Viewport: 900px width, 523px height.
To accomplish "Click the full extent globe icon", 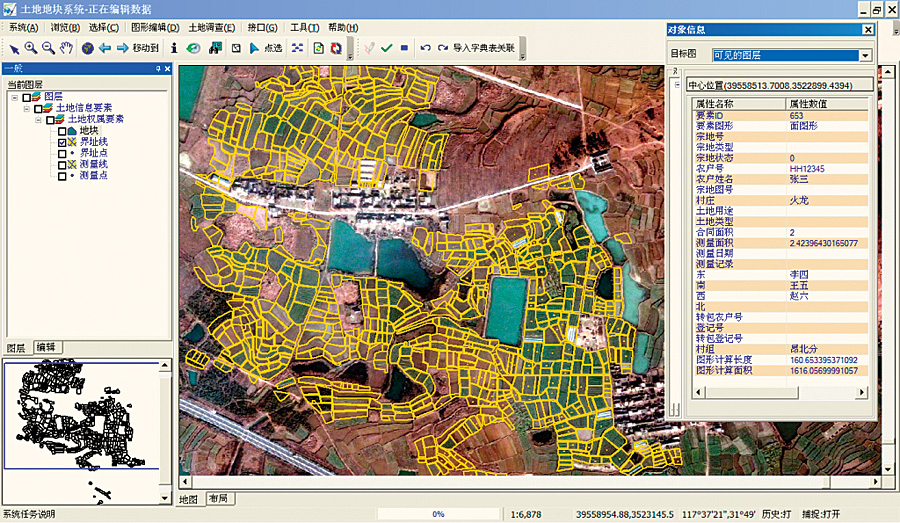I will (88, 47).
